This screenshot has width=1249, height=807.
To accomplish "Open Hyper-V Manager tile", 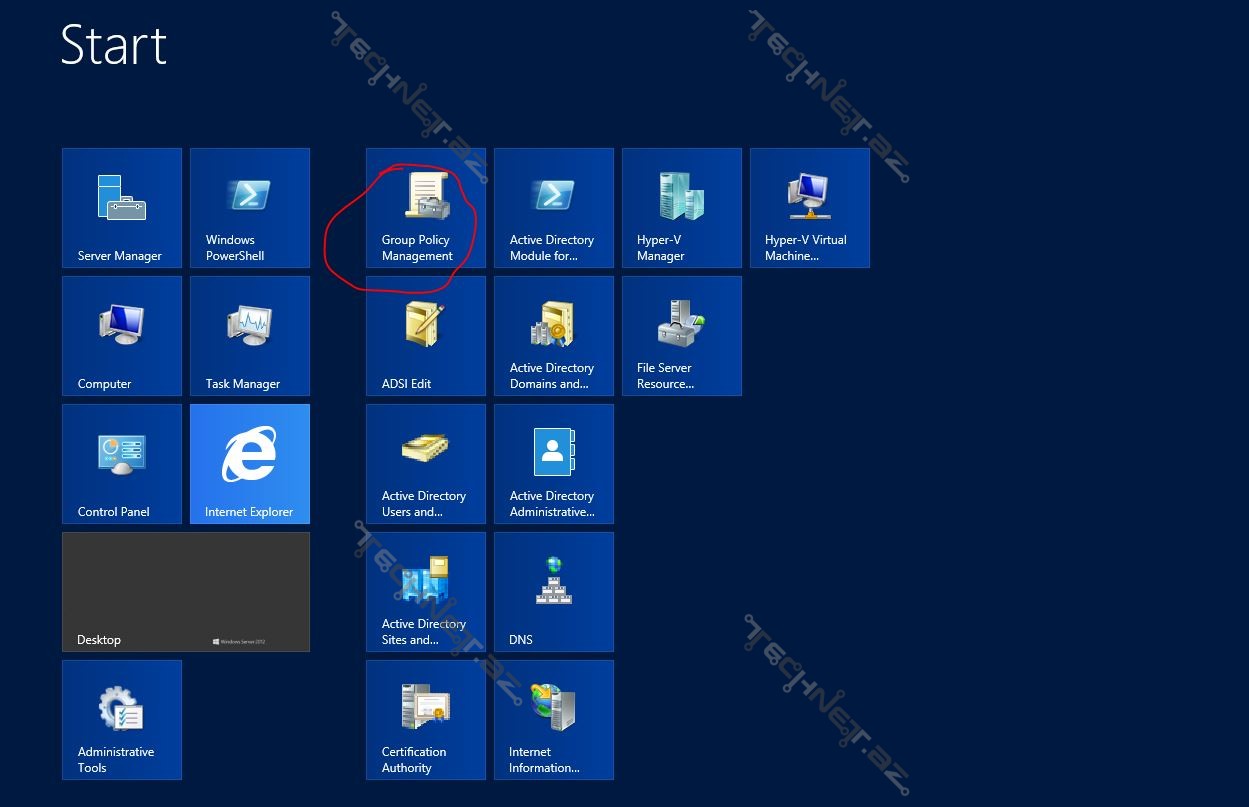I will 682,208.
